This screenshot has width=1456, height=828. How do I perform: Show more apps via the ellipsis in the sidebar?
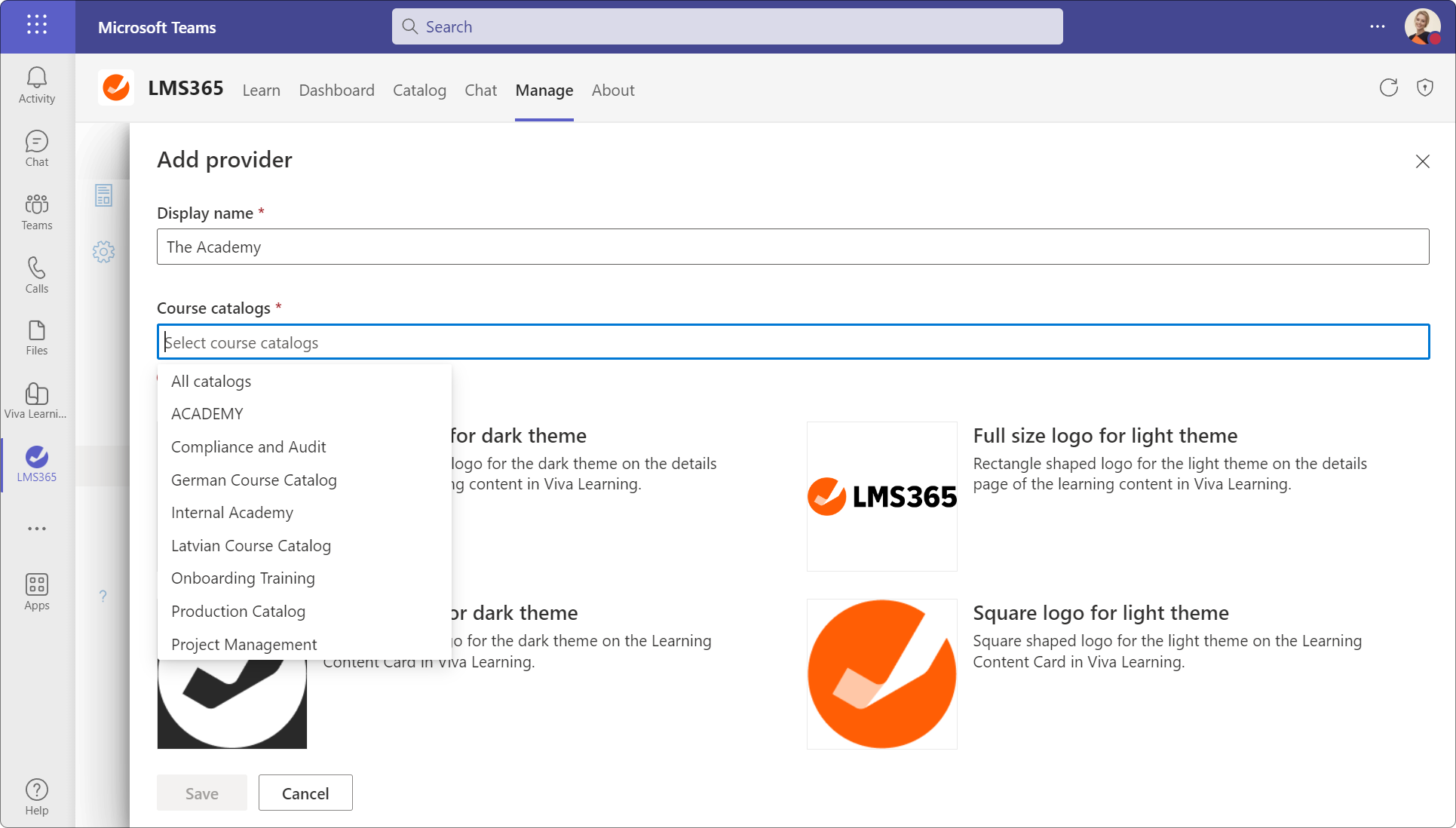37,529
